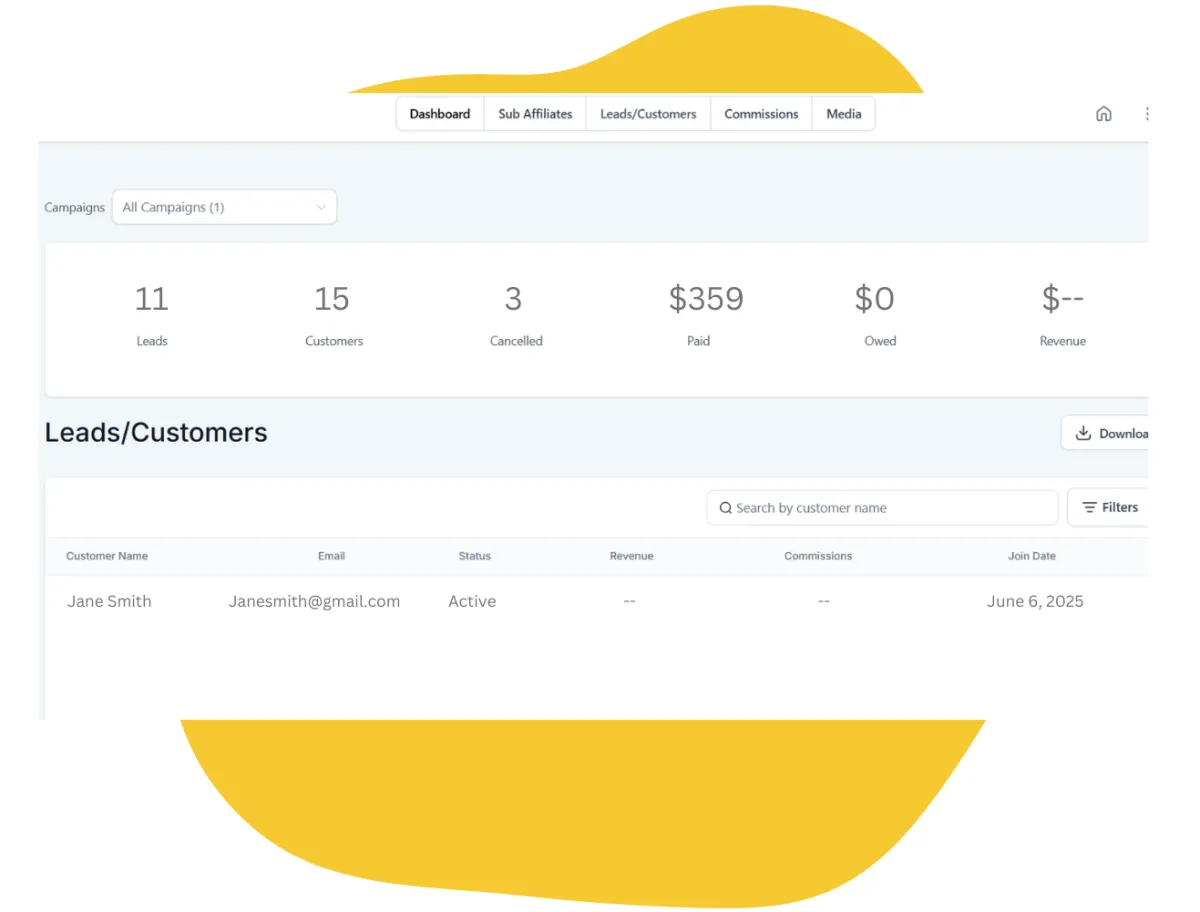This screenshot has height=912, width=1200.
Task: Sort by Customer Name column header
Action: [x=107, y=556]
